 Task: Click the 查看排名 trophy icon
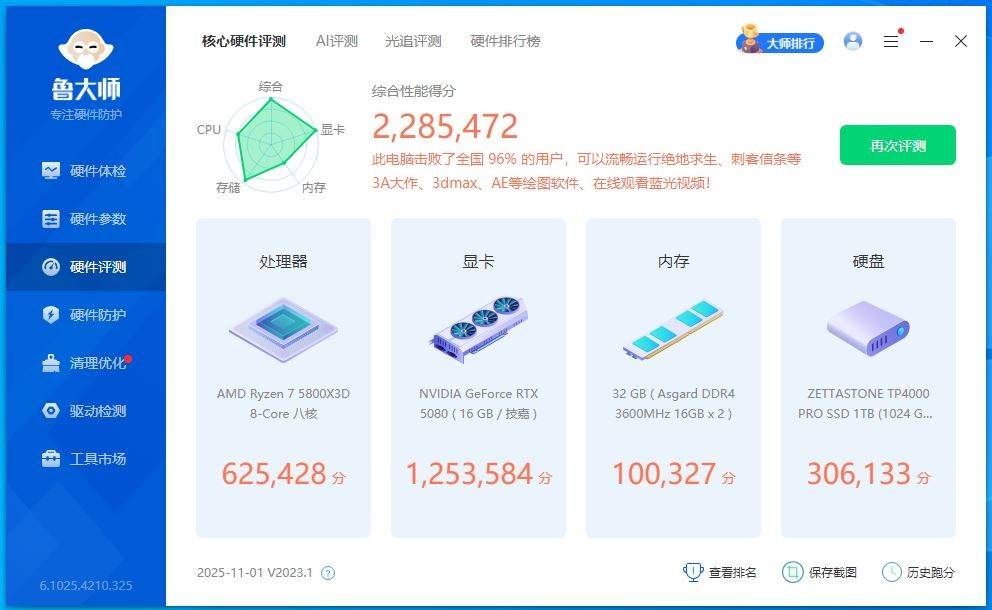click(x=693, y=572)
